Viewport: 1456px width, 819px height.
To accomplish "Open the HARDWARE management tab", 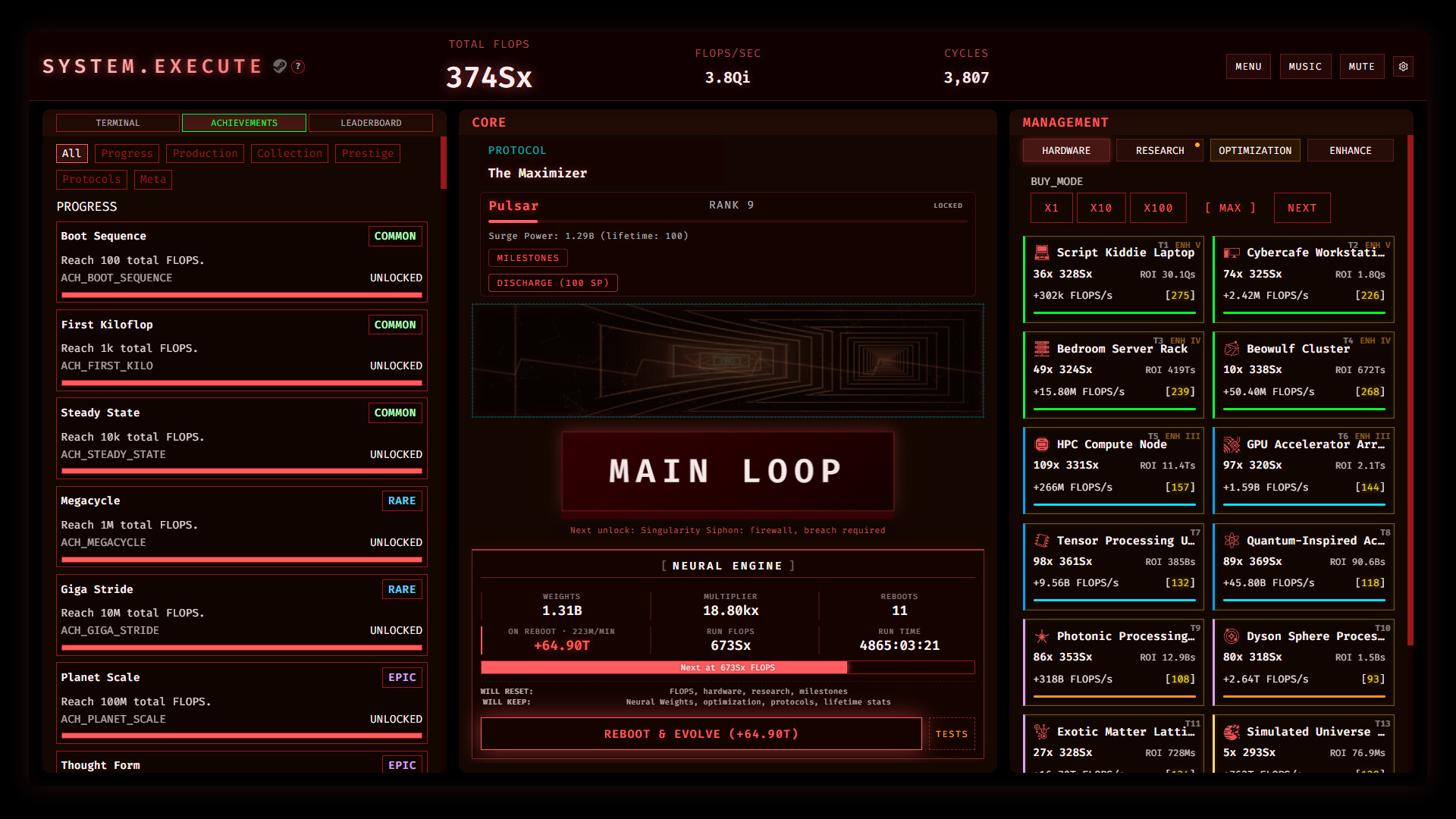I will [1066, 150].
